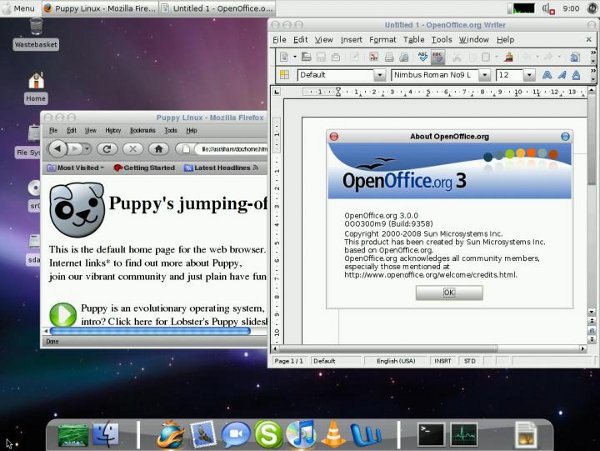Open the New document dropdown arrow
Image resolution: width=600 pixels, height=451 pixels.
point(295,57)
